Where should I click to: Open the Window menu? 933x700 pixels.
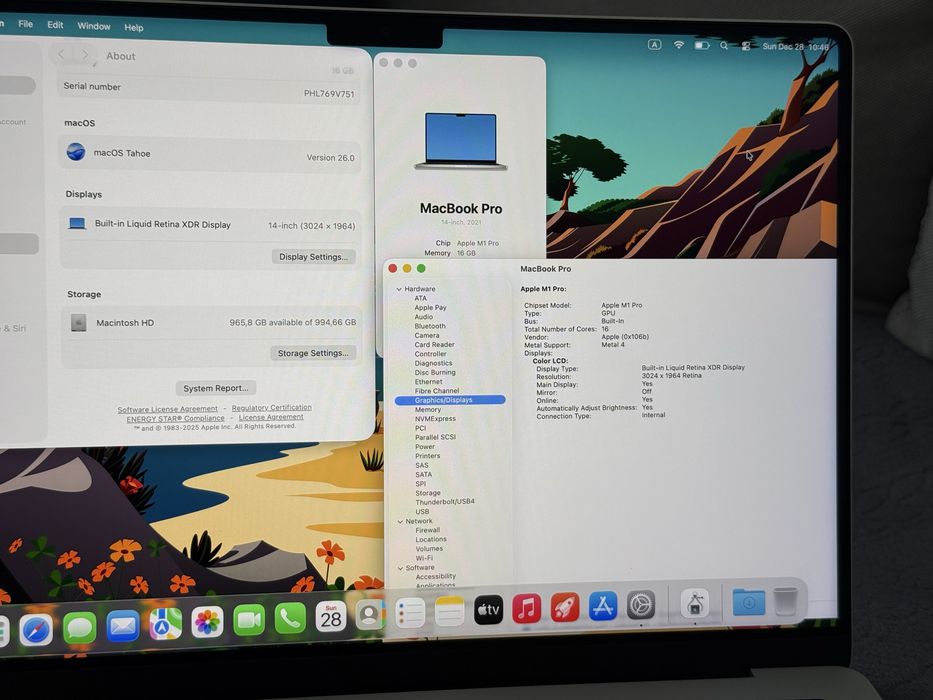pyautogui.click(x=94, y=26)
